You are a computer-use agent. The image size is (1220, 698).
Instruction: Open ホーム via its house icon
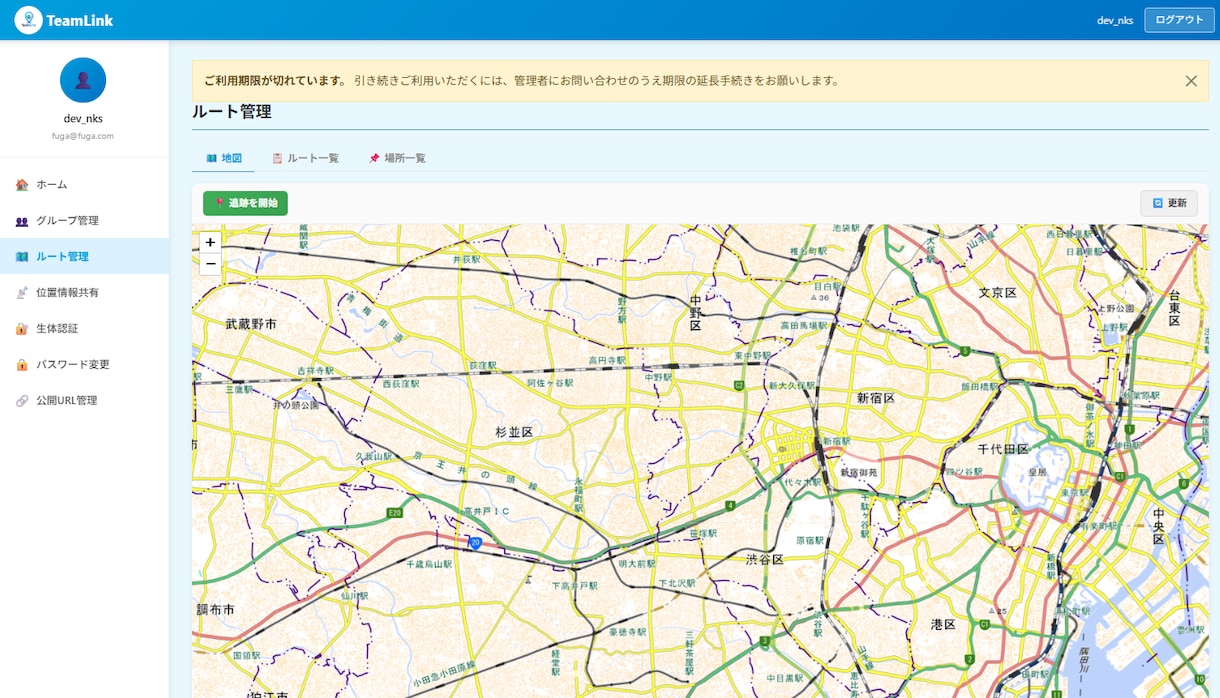pyautogui.click(x=22, y=185)
